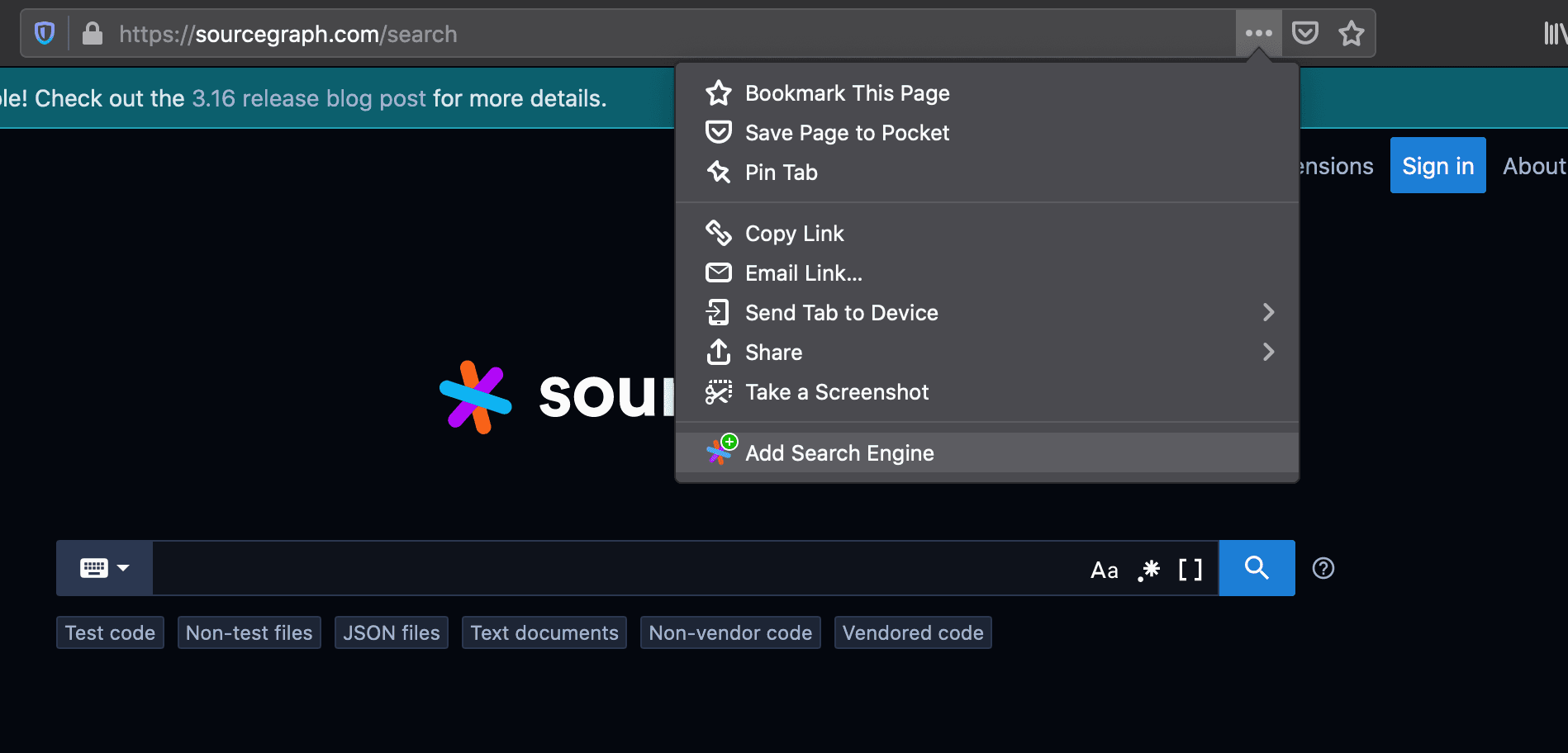
Task: Apply the Non-test files filter
Action: pyautogui.click(x=249, y=632)
